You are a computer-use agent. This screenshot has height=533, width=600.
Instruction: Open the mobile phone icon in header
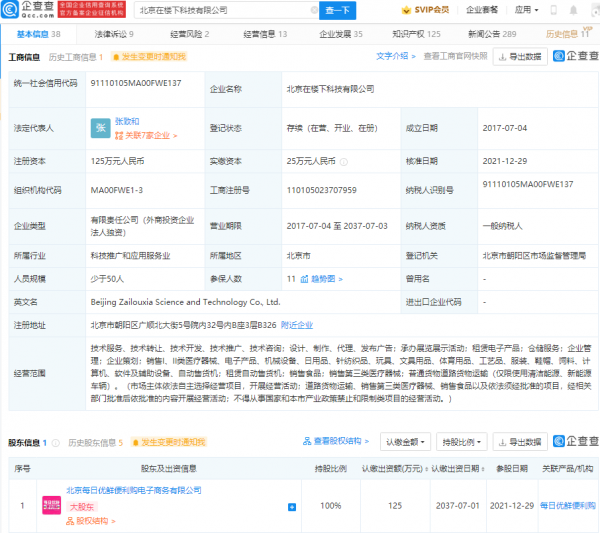click(x=553, y=10)
